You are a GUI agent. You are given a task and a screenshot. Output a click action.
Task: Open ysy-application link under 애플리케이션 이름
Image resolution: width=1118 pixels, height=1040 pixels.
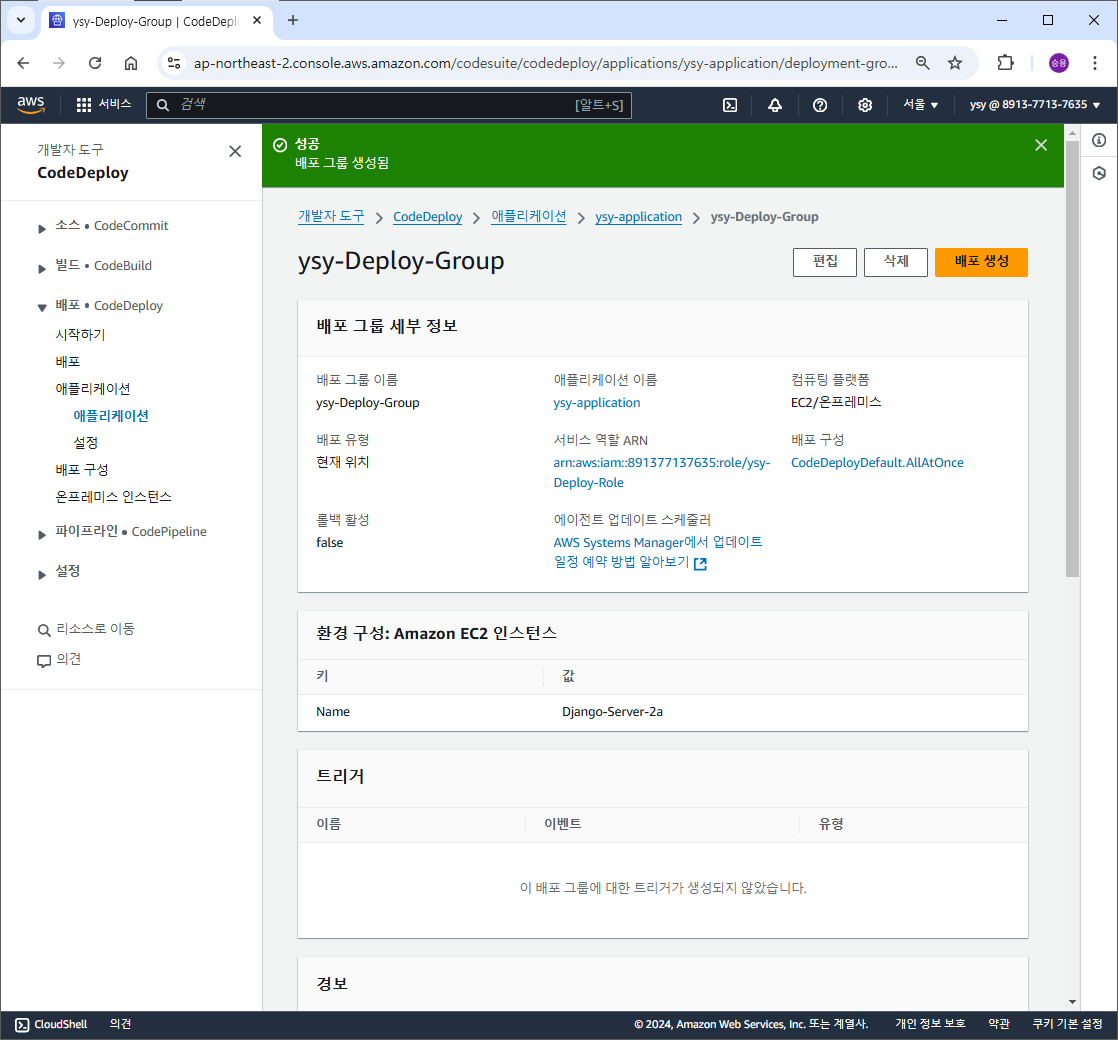pos(597,403)
